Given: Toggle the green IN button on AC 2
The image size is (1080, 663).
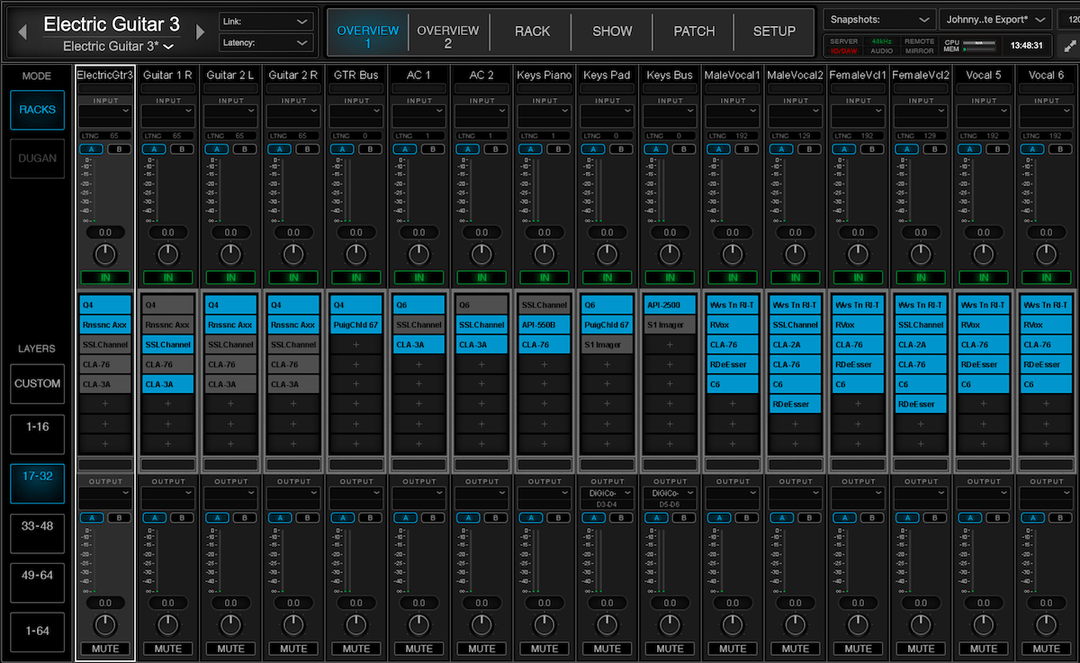Looking at the screenshot, I should point(481,277).
